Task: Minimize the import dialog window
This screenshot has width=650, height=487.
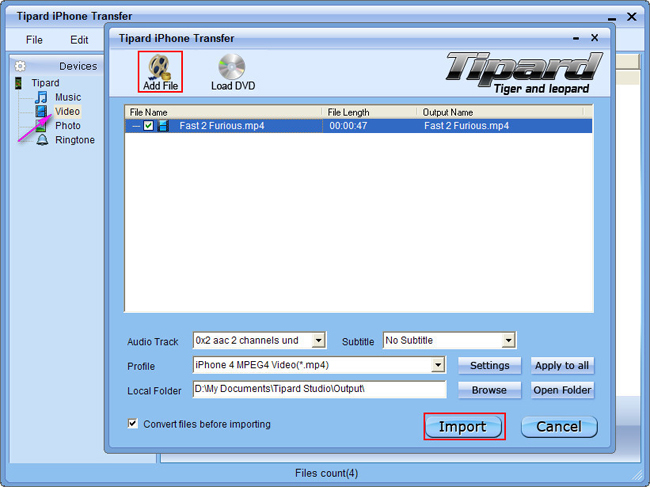Action: point(576,39)
